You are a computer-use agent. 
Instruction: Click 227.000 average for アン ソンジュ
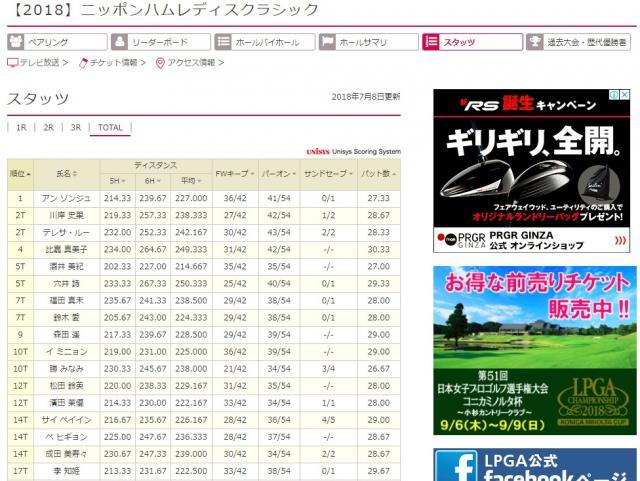[191, 198]
